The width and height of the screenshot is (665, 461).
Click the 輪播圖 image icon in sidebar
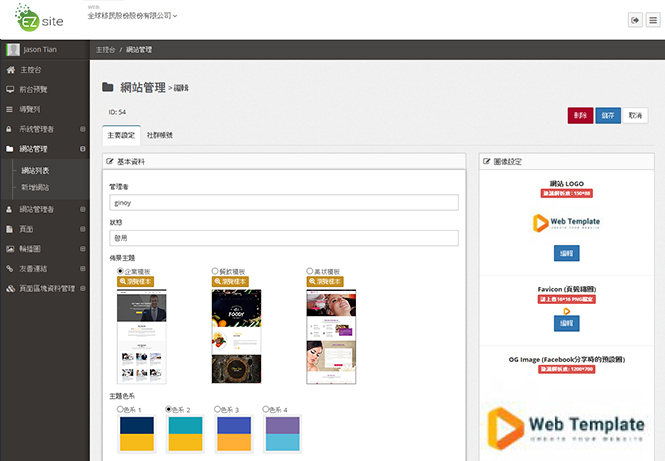(x=10, y=248)
